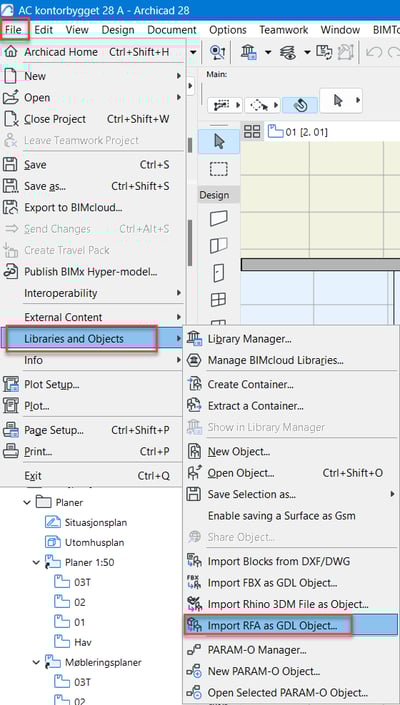Image resolution: width=400 pixels, height=705 pixels.
Task: Toggle the highlighted magic wand suspend-groups button
Action: coord(300,104)
